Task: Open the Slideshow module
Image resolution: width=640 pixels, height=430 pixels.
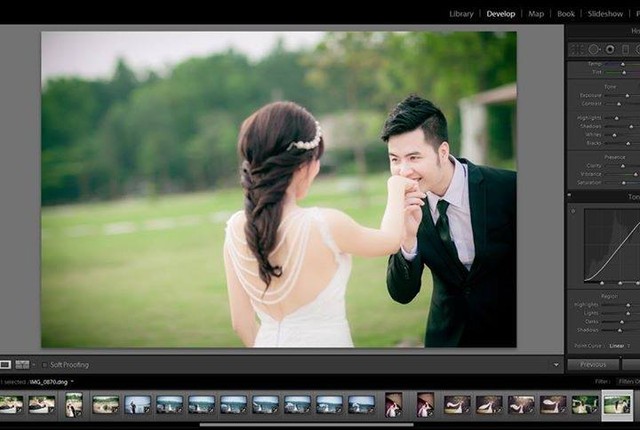Action: (x=604, y=14)
